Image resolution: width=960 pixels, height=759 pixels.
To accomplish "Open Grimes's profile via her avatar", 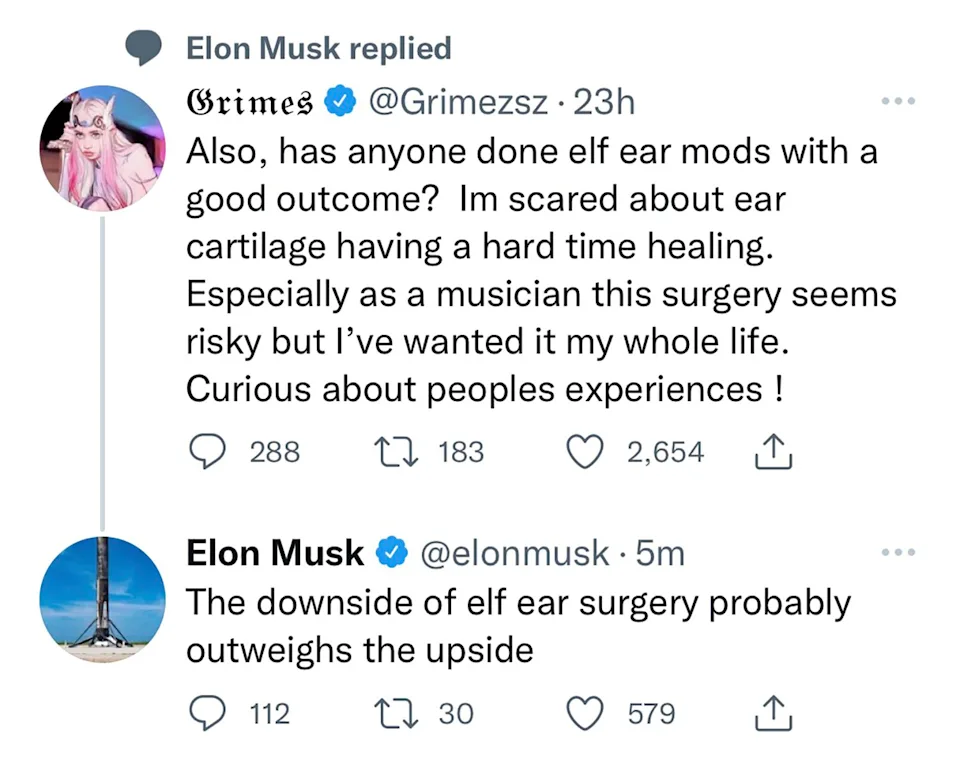I will [102, 148].
